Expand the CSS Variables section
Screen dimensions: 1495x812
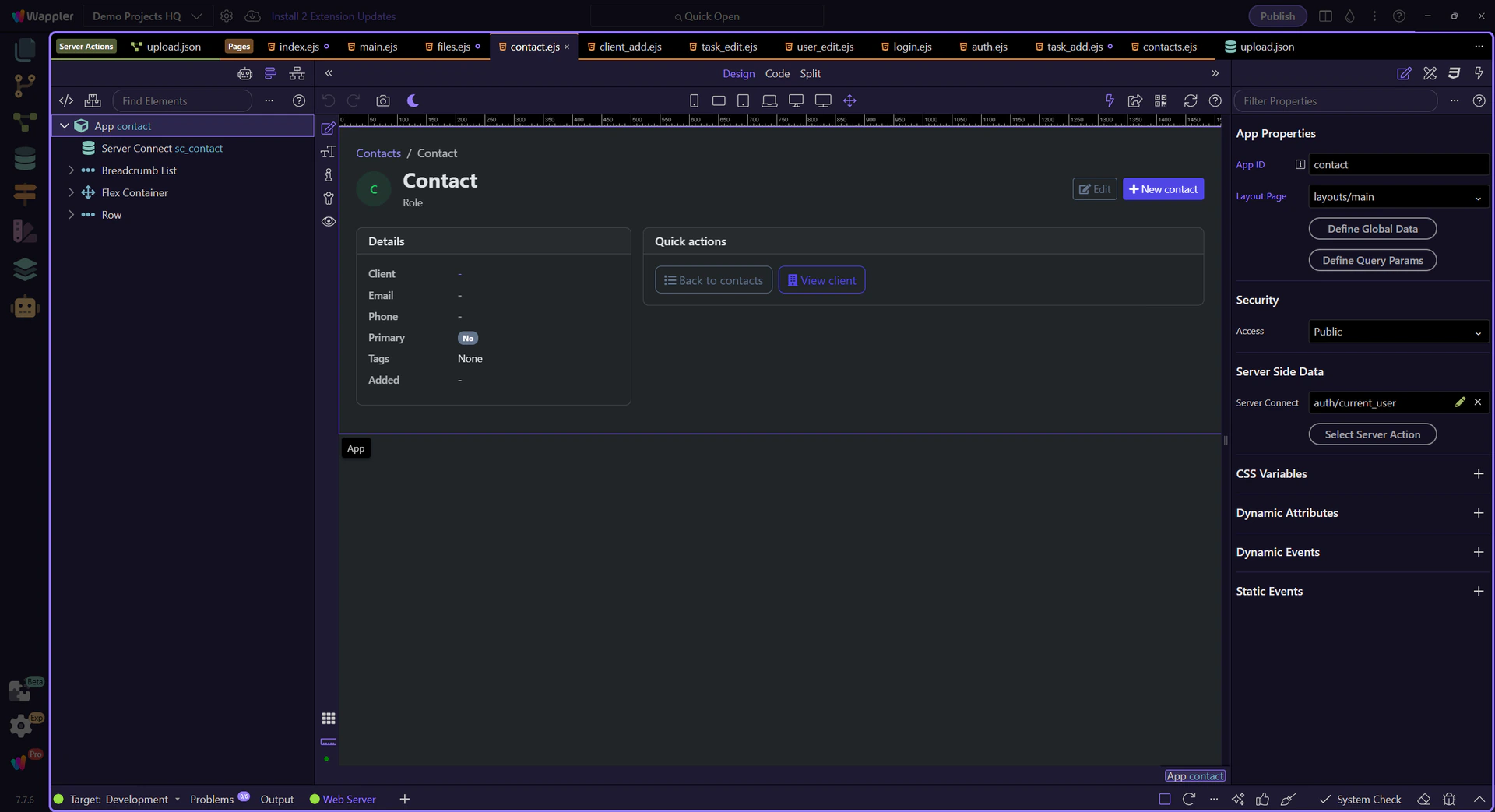[1478, 474]
